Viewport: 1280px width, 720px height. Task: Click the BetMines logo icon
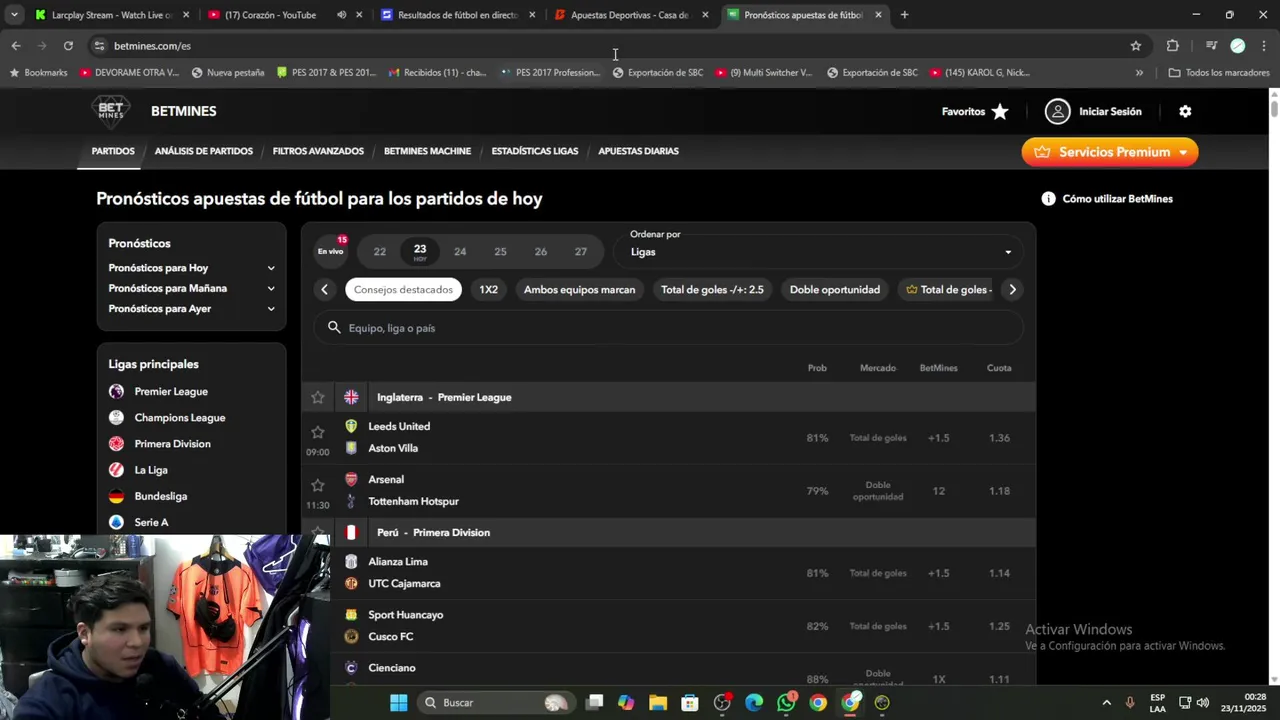pyautogui.click(x=111, y=111)
